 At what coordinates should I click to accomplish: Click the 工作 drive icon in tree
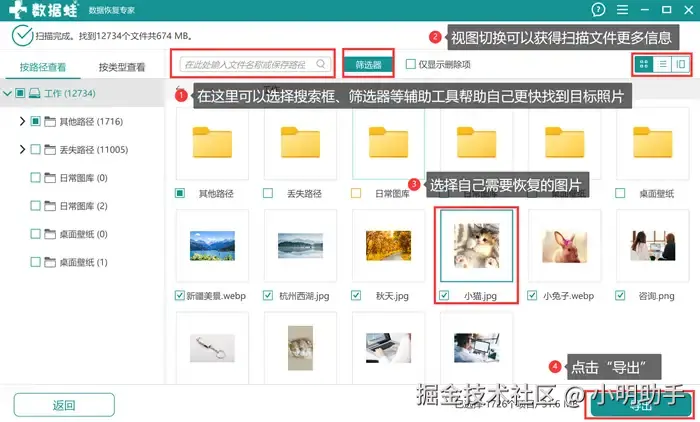coord(34,93)
